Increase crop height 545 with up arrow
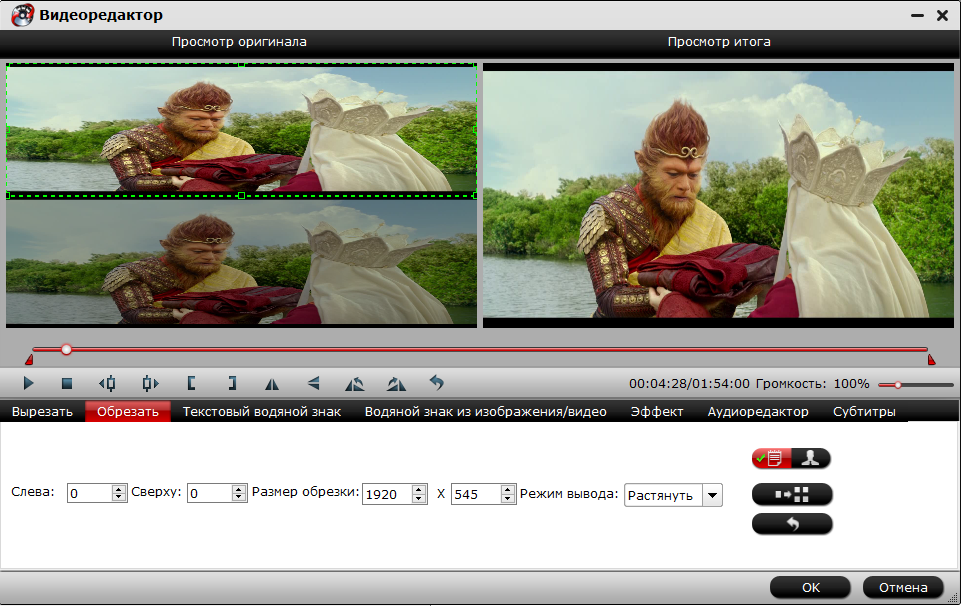961x606 pixels. click(507, 490)
